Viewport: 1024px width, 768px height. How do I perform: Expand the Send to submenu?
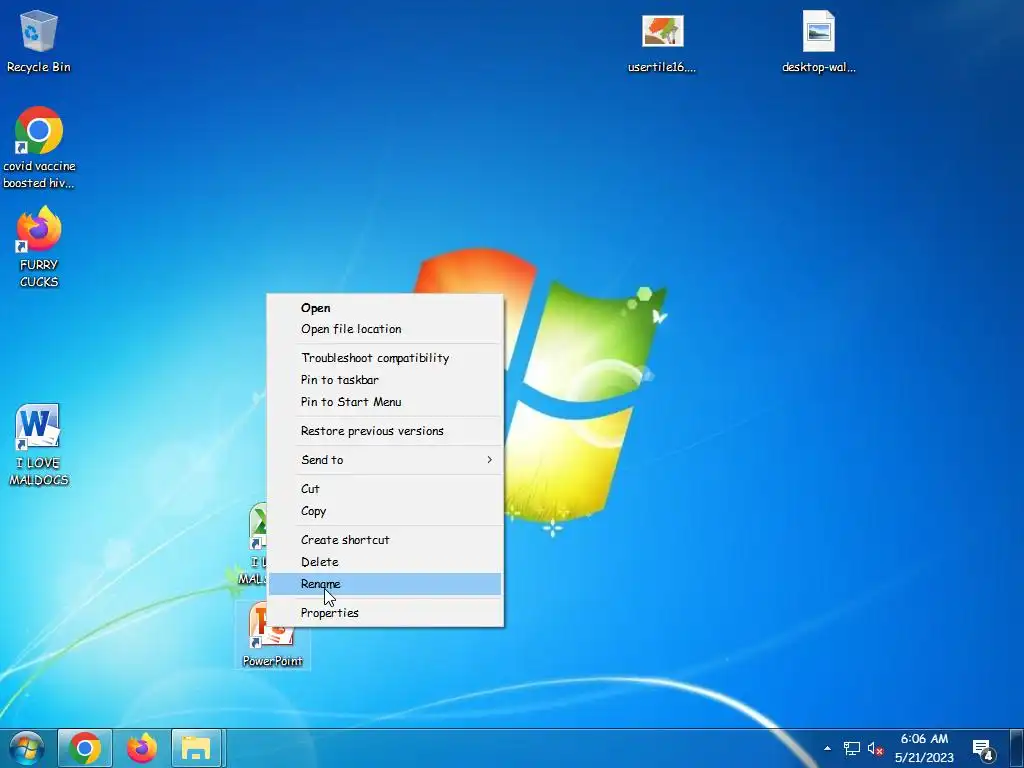pos(385,460)
